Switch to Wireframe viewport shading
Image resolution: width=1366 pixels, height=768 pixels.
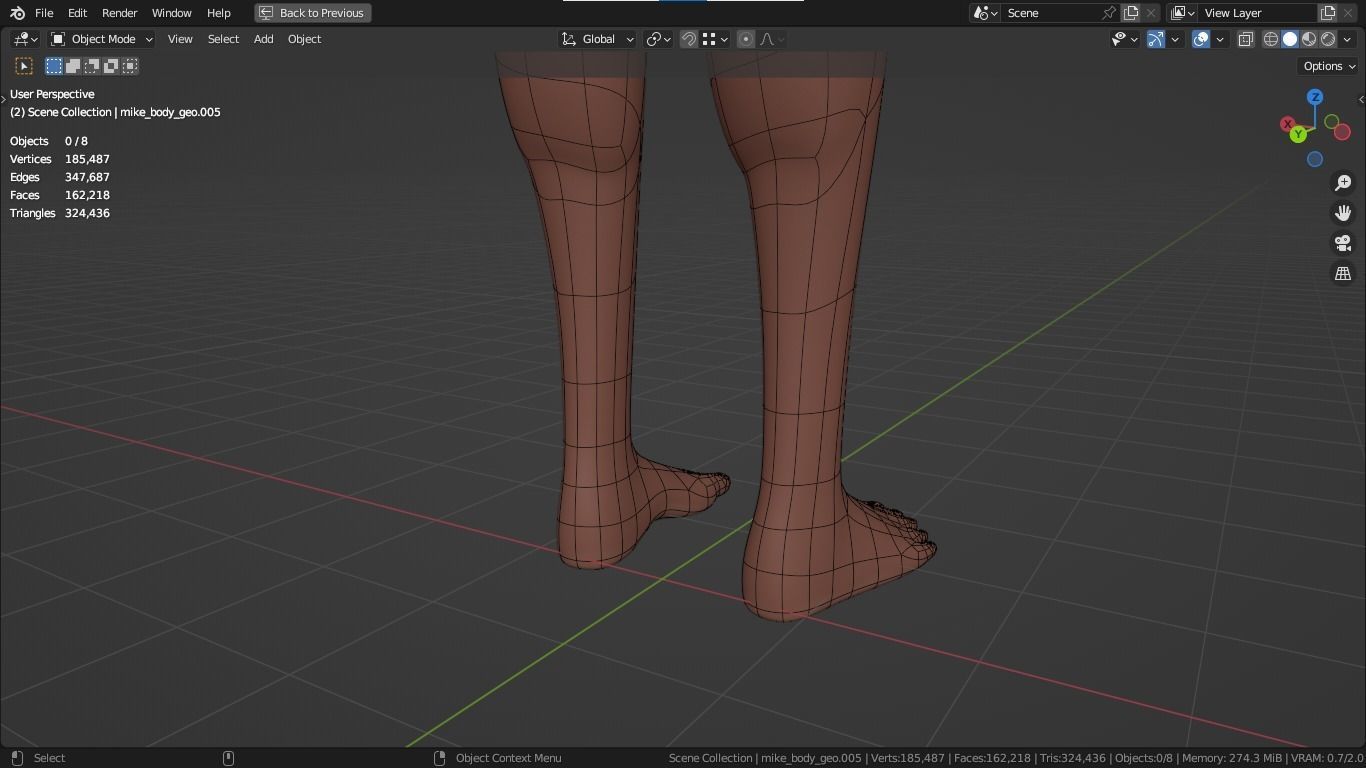click(x=1271, y=39)
